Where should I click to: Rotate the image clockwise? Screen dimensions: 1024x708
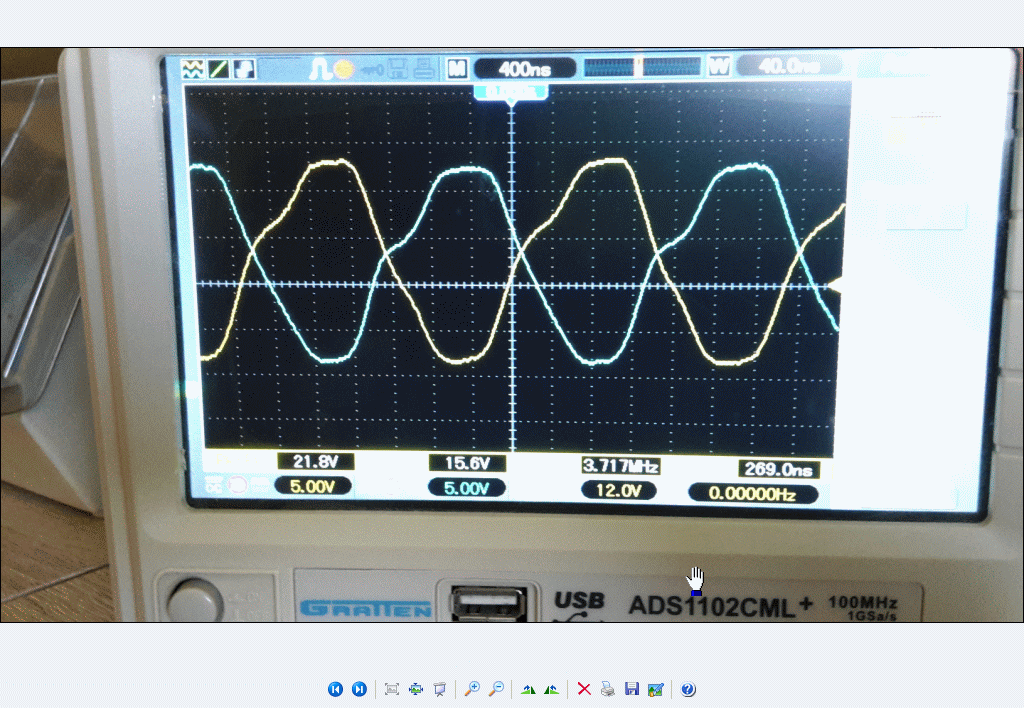pos(528,689)
